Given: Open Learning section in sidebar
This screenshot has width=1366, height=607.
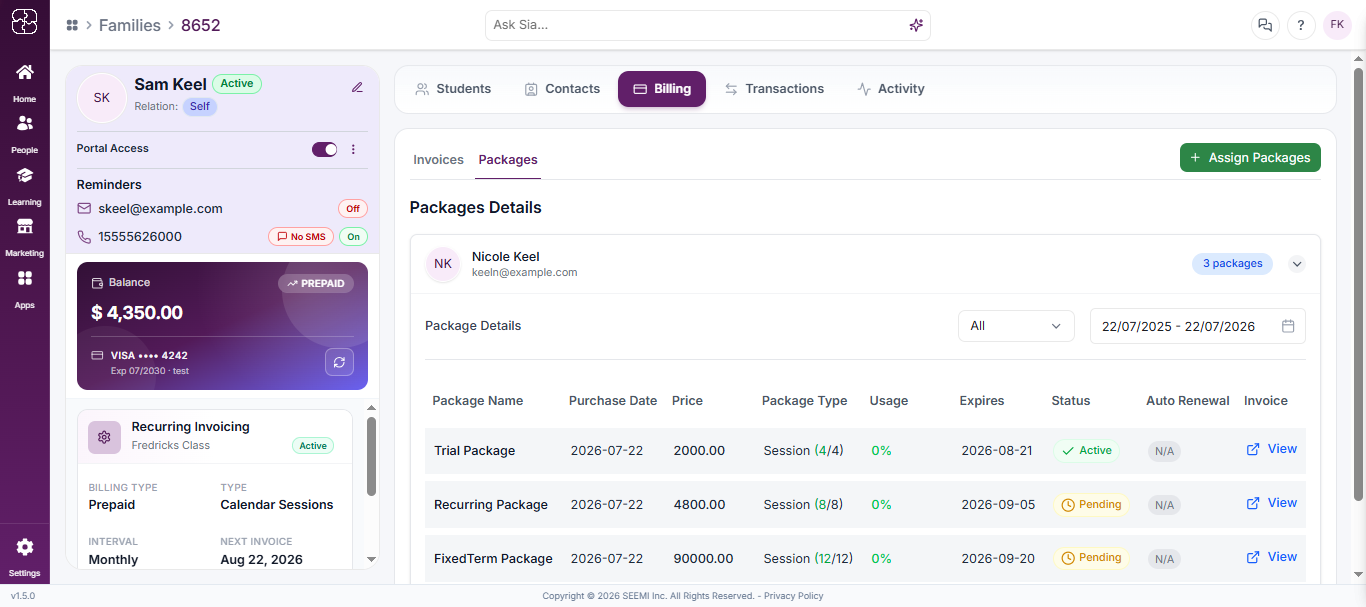Looking at the screenshot, I should point(24,186).
